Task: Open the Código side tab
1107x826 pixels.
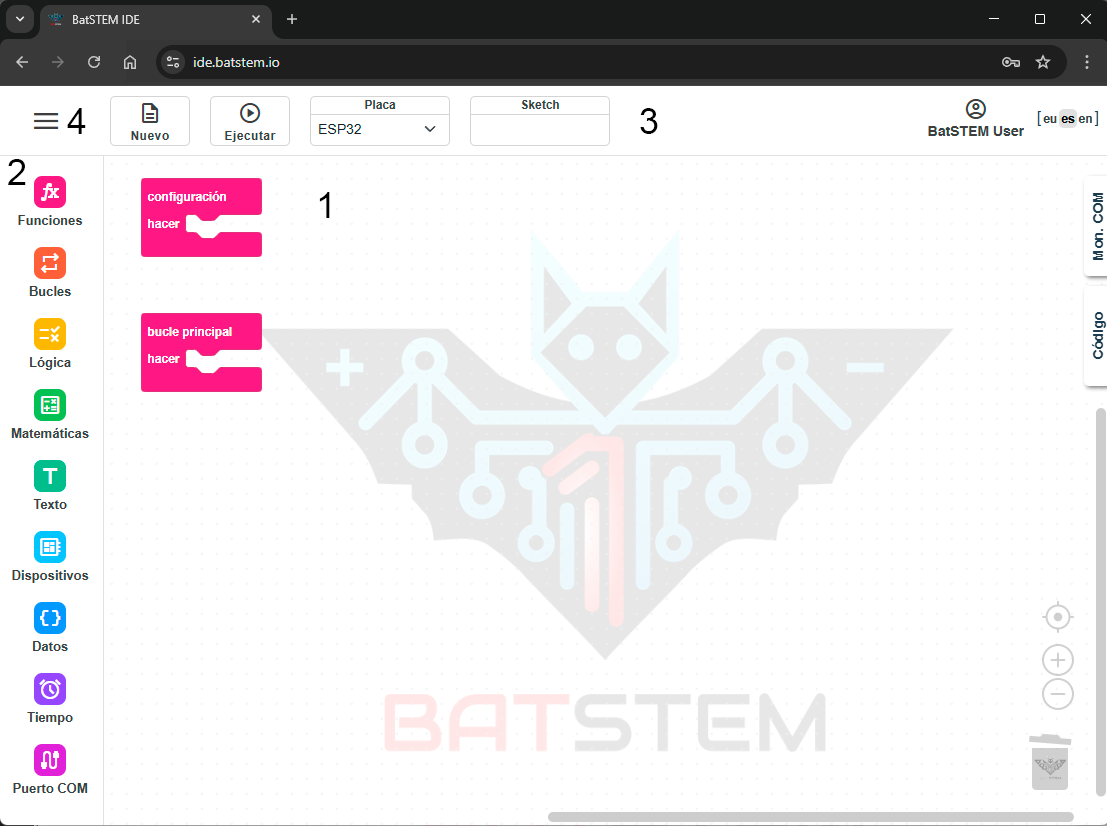Action: pyautogui.click(x=1098, y=335)
